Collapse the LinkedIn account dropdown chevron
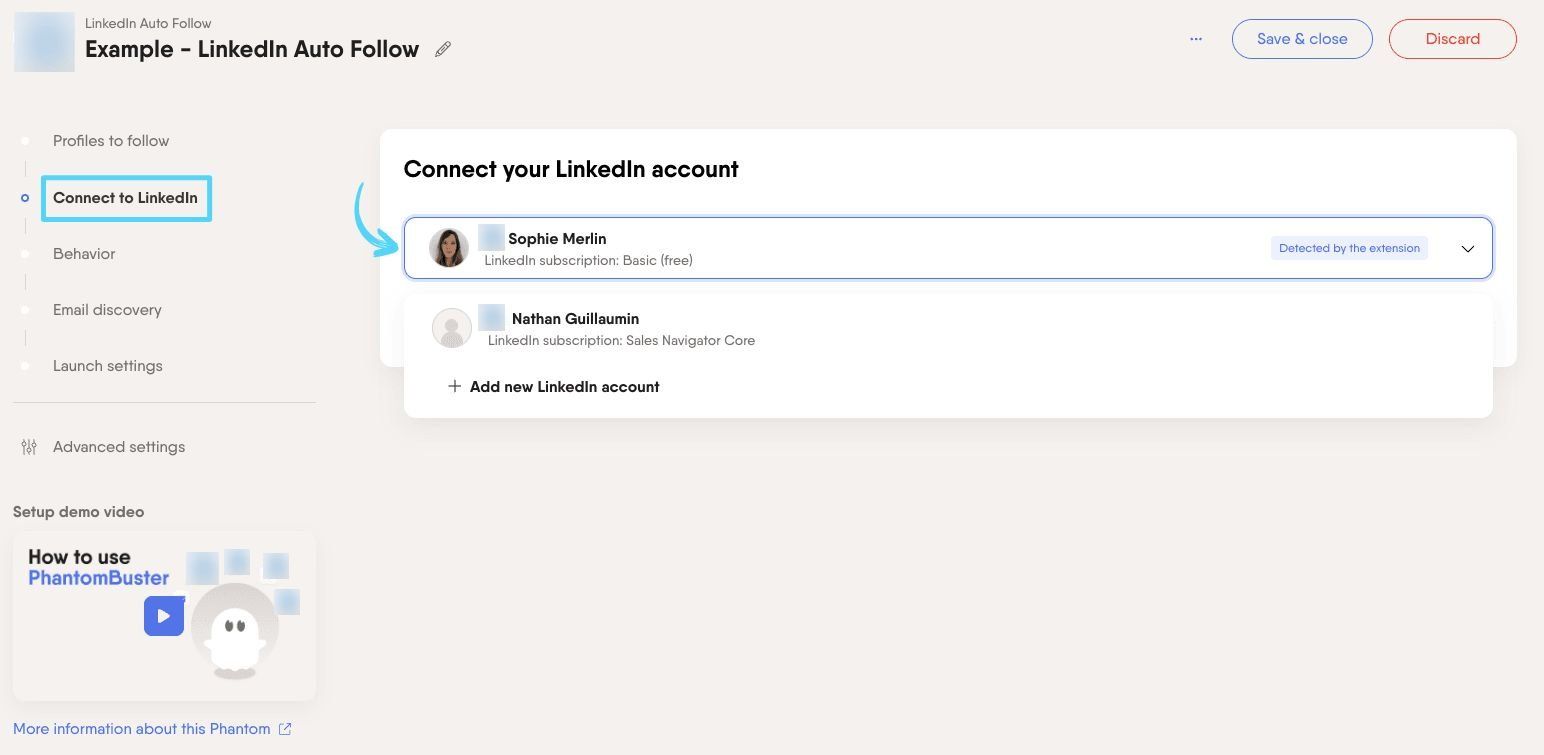1544x755 pixels. pos(1467,249)
